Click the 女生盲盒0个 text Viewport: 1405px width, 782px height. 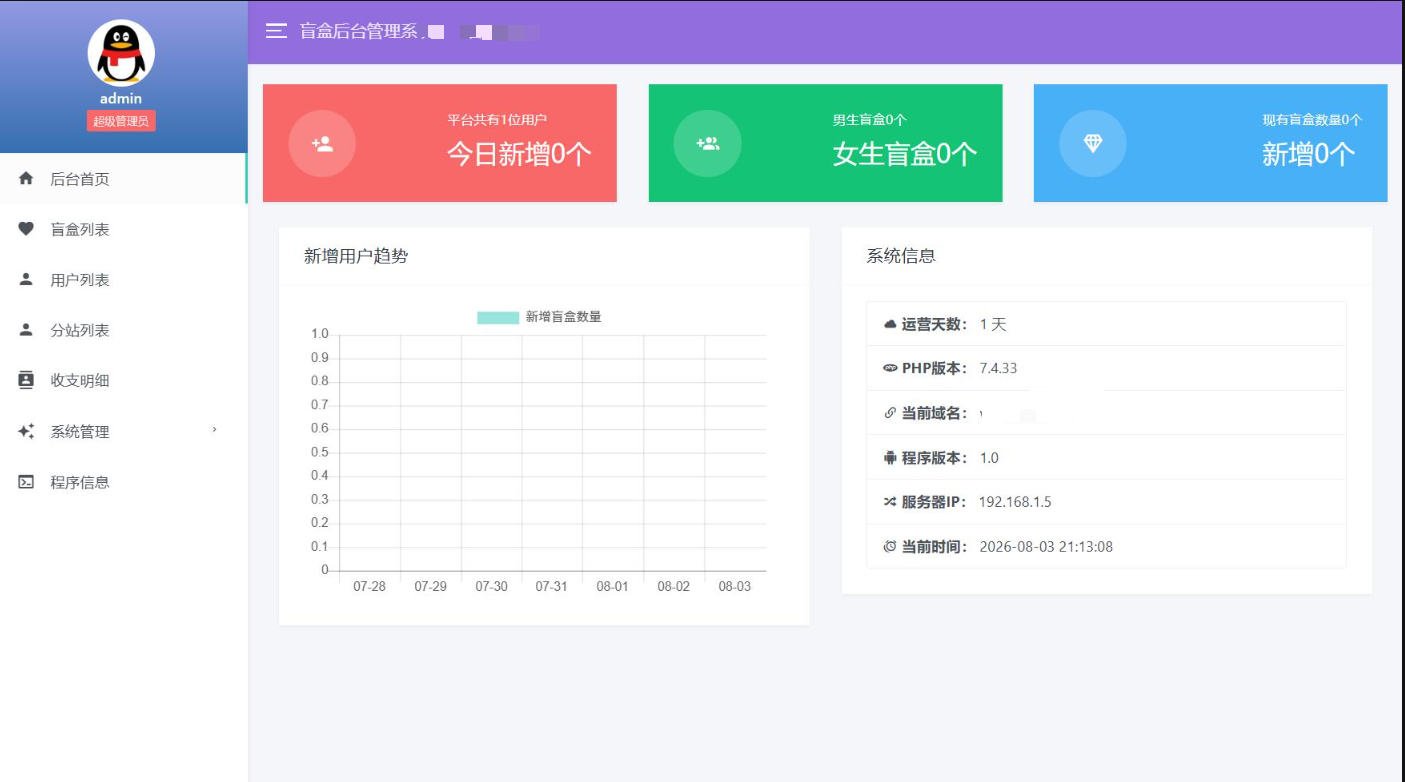[905, 154]
